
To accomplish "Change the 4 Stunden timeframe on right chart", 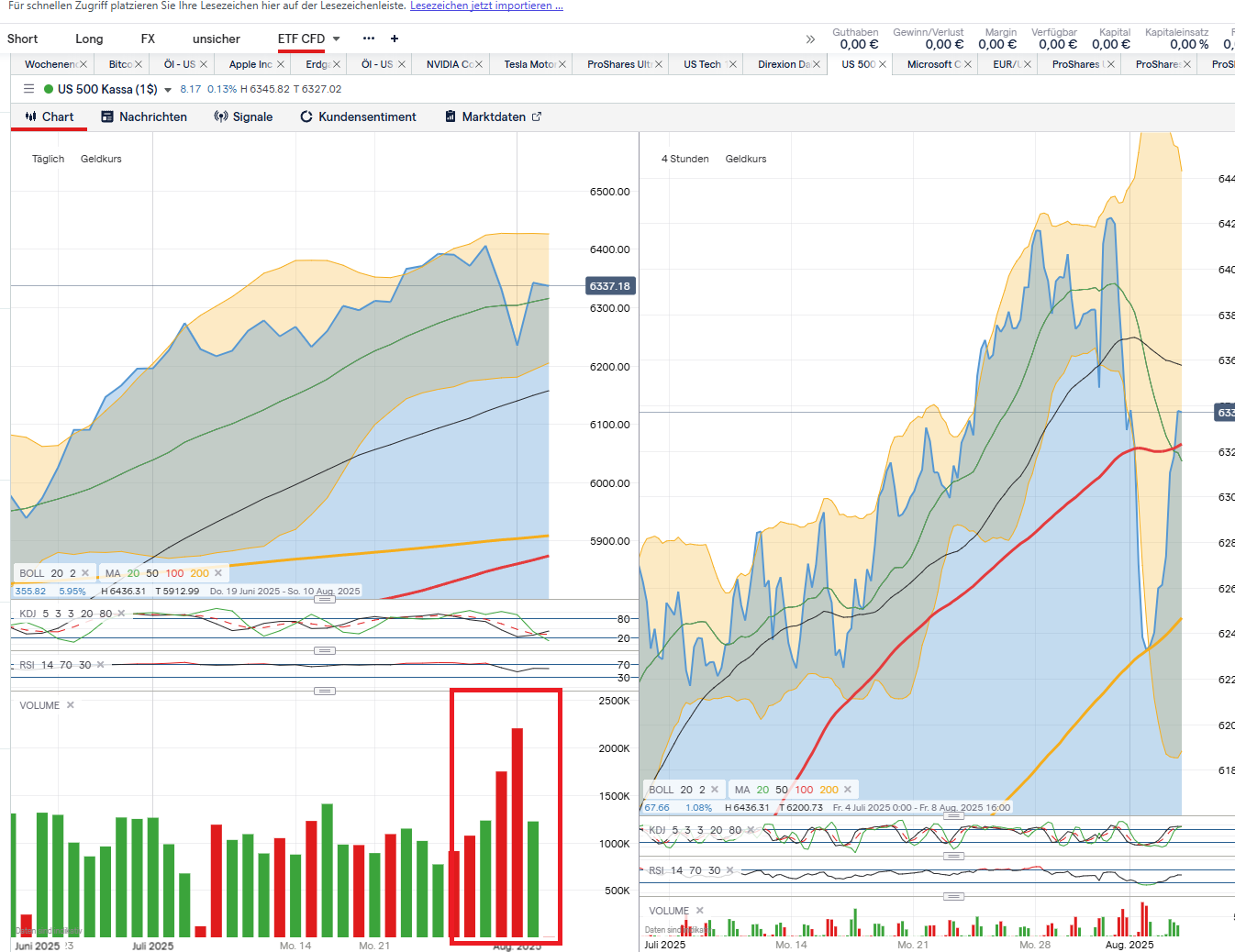I will [685, 159].
